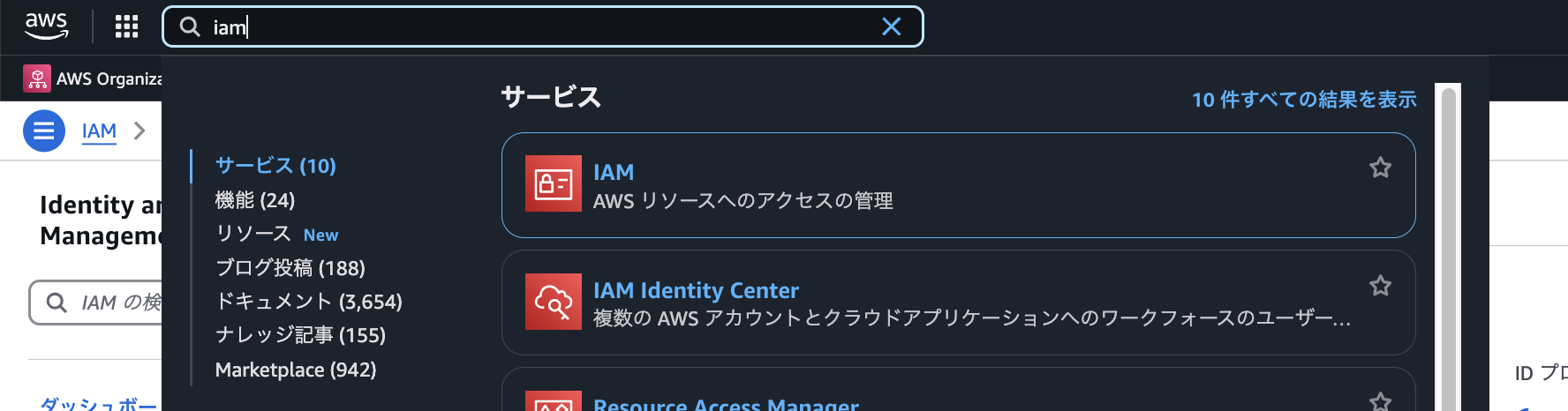Show all 10 results link
The image size is (1568, 411).
1304,100
